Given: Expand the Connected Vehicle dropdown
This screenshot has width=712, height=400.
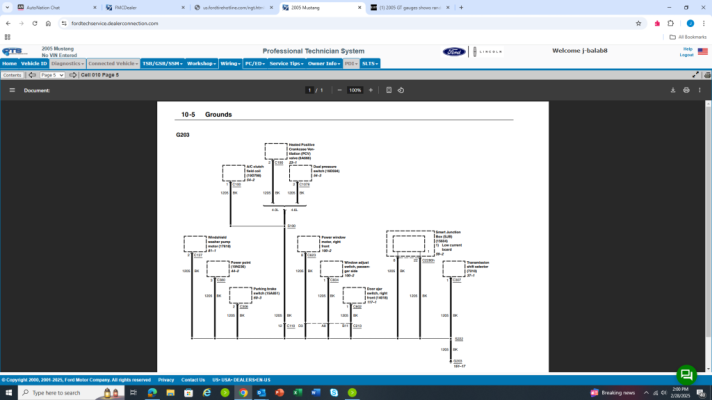Looking at the screenshot, I should pos(113,64).
